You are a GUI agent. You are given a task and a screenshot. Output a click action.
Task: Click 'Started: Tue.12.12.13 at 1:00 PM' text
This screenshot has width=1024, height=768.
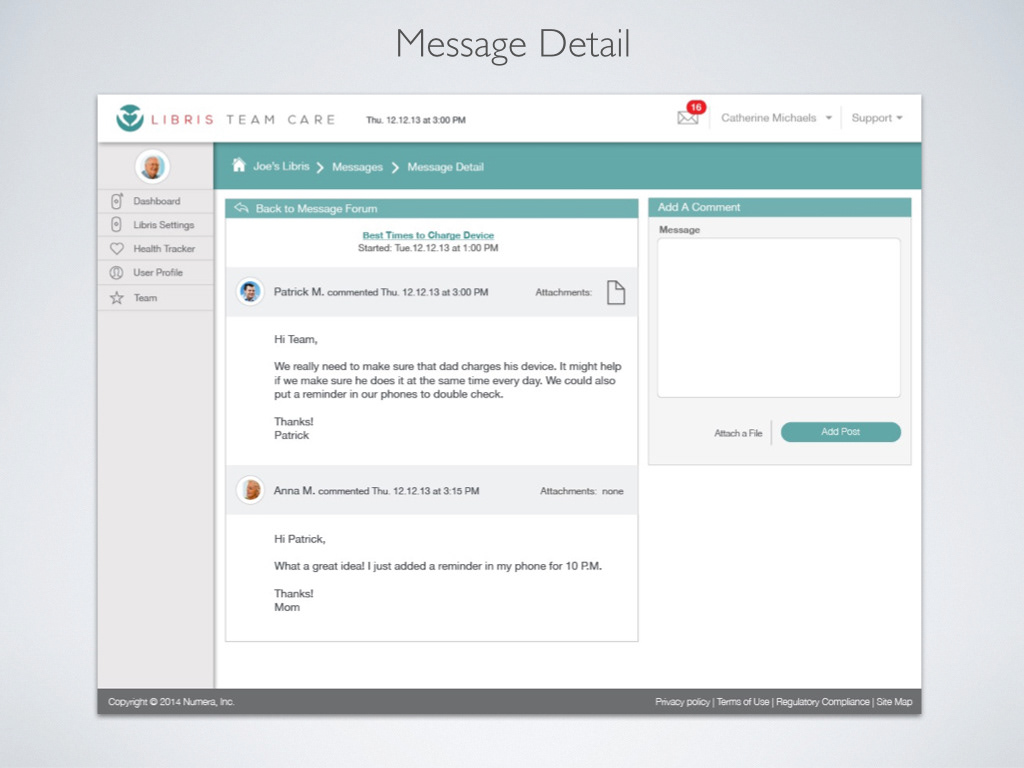point(428,248)
